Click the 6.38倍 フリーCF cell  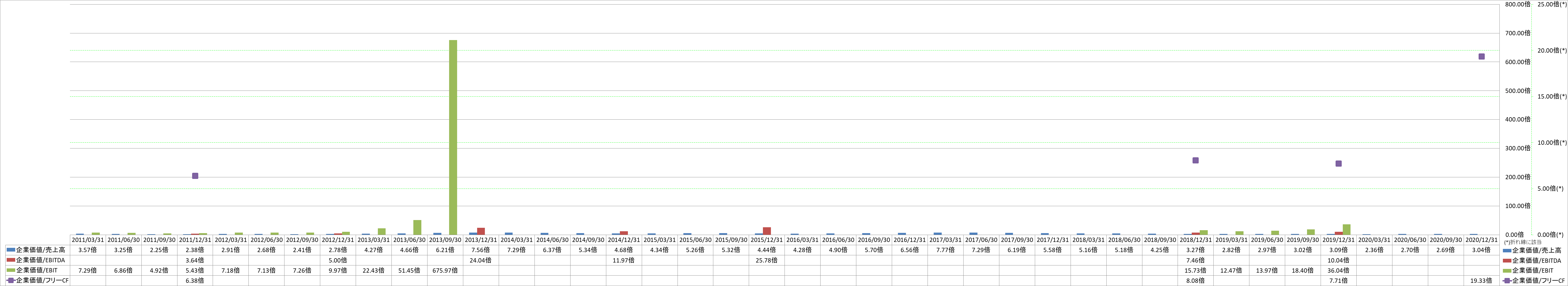[195, 280]
